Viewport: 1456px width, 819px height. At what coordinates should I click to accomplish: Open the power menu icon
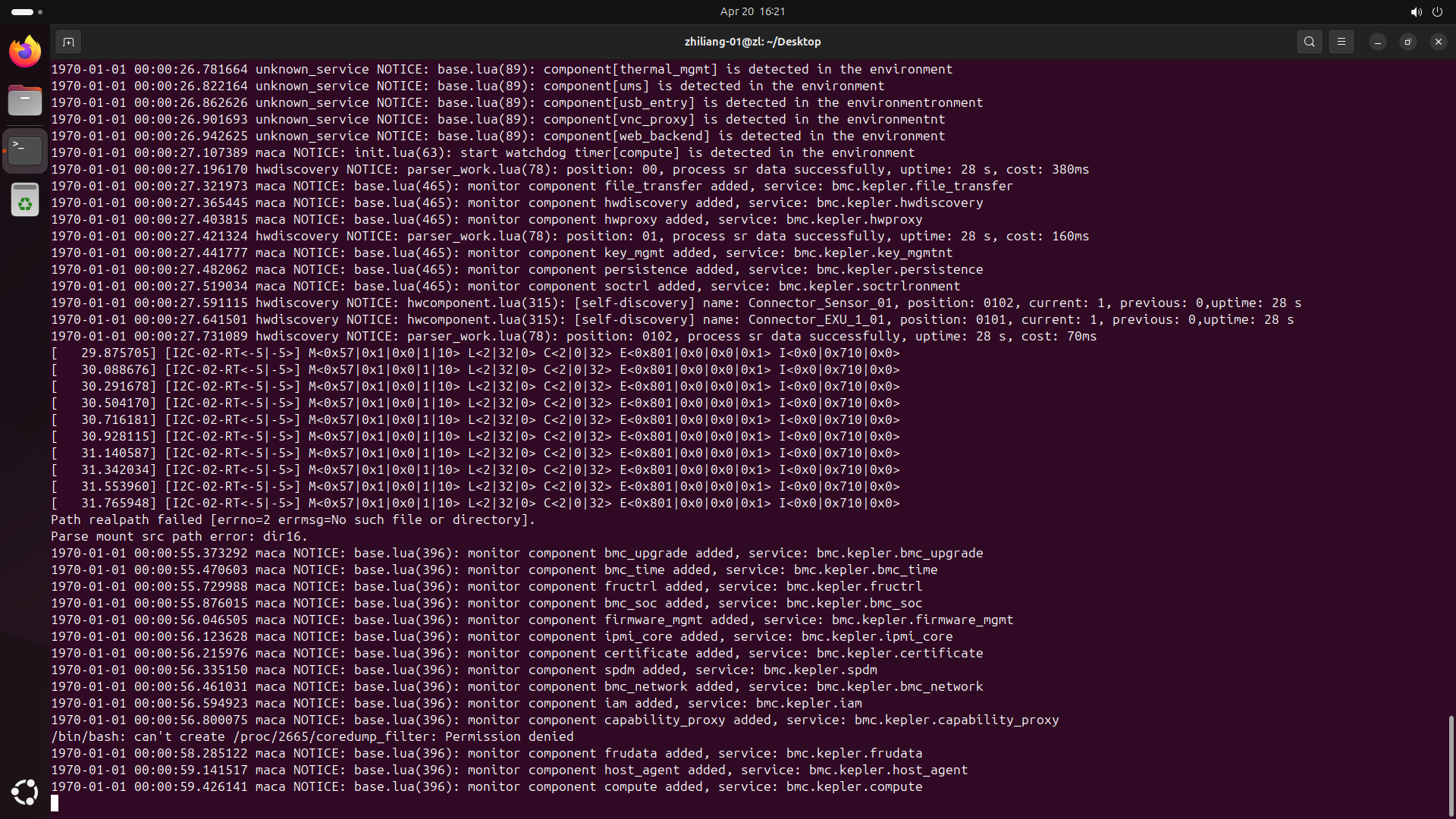click(1437, 11)
